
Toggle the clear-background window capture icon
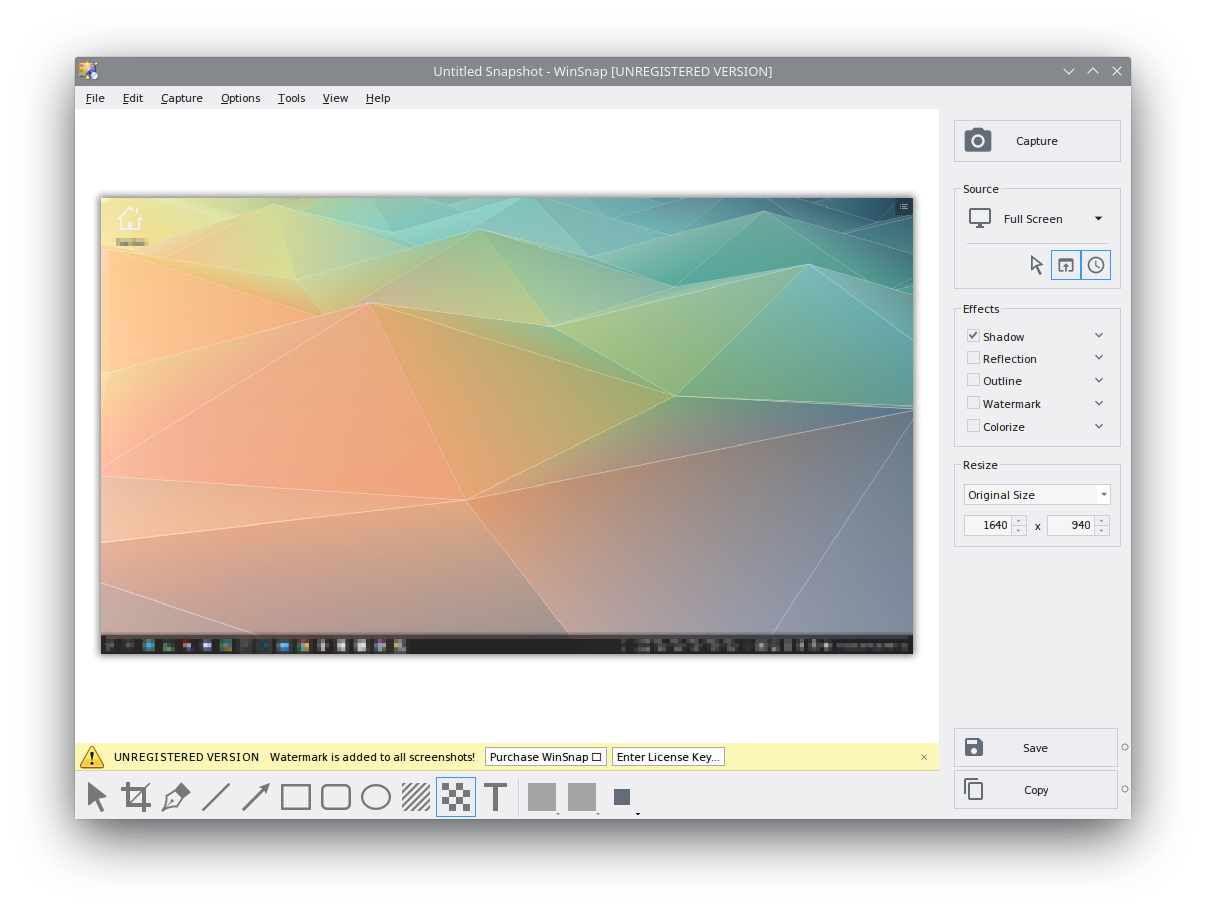1066,265
